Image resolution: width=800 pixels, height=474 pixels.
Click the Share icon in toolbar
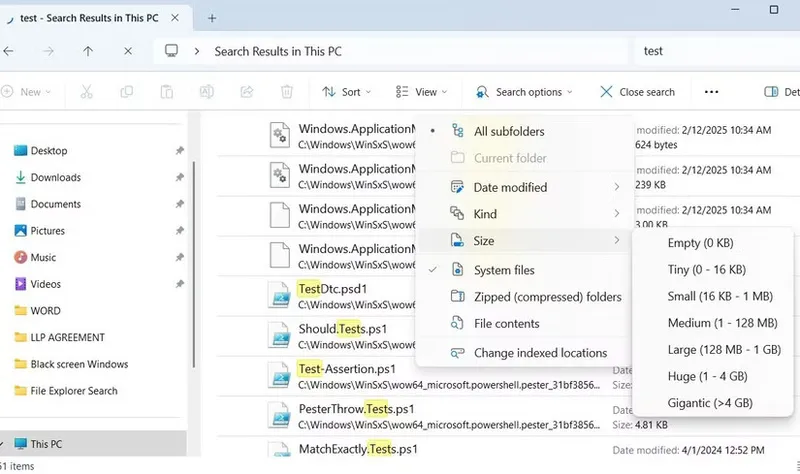(x=247, y=92)
